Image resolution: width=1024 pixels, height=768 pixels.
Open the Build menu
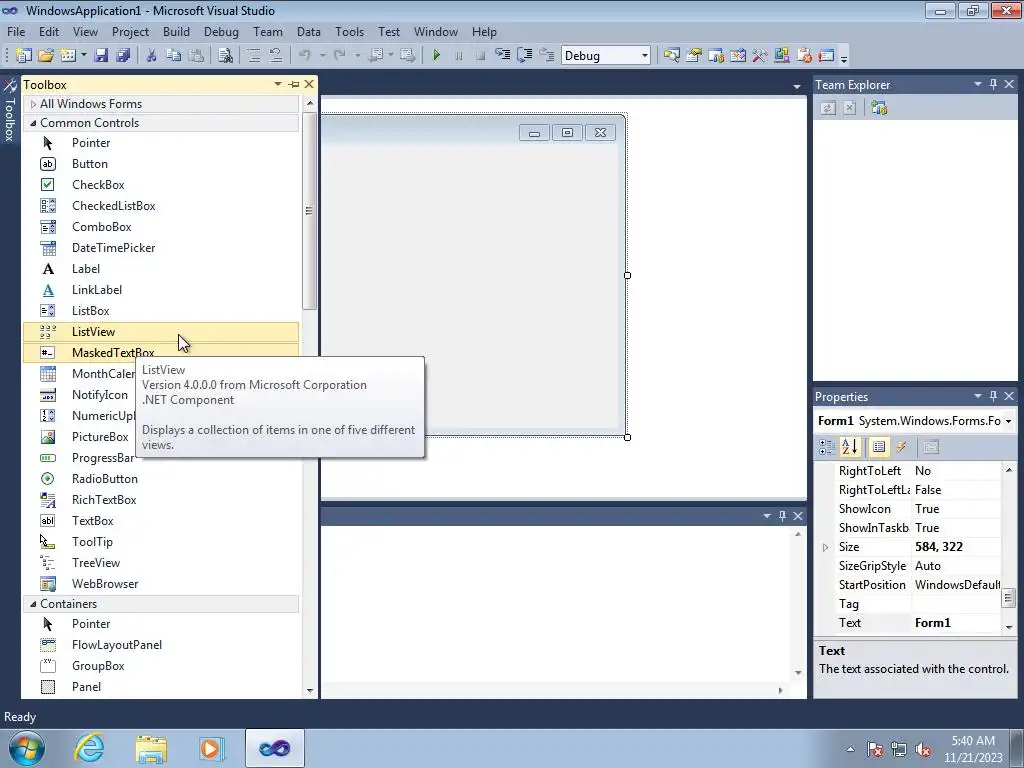(x=176, y=31)
